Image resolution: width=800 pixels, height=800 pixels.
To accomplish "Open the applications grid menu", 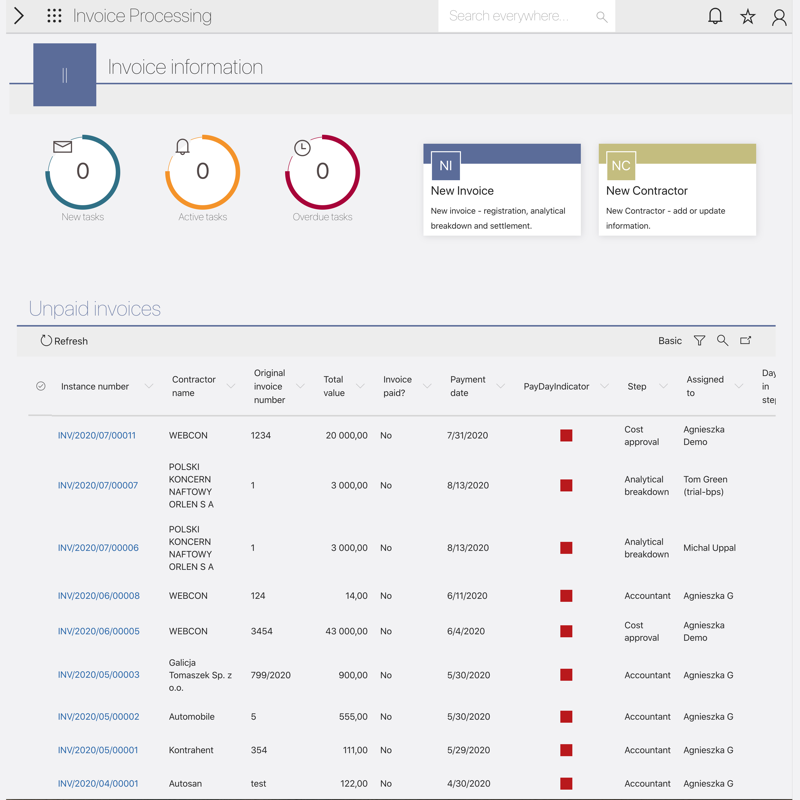I will (x=54, y=16).
